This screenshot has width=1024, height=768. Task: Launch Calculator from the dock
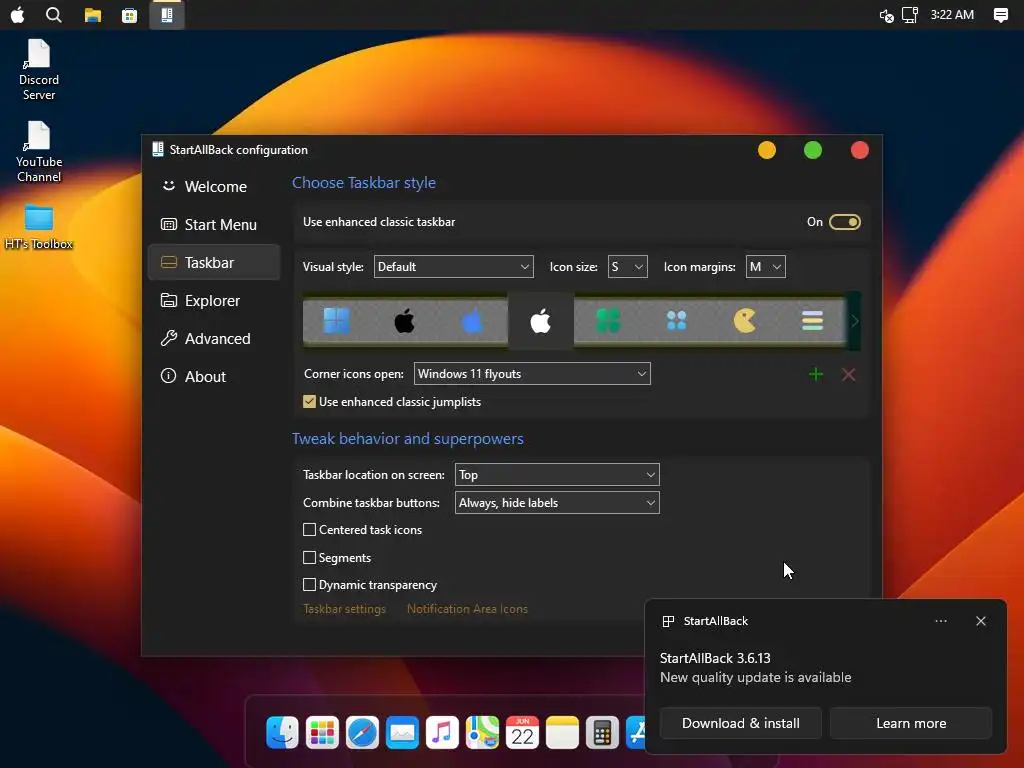click(602, 733)
